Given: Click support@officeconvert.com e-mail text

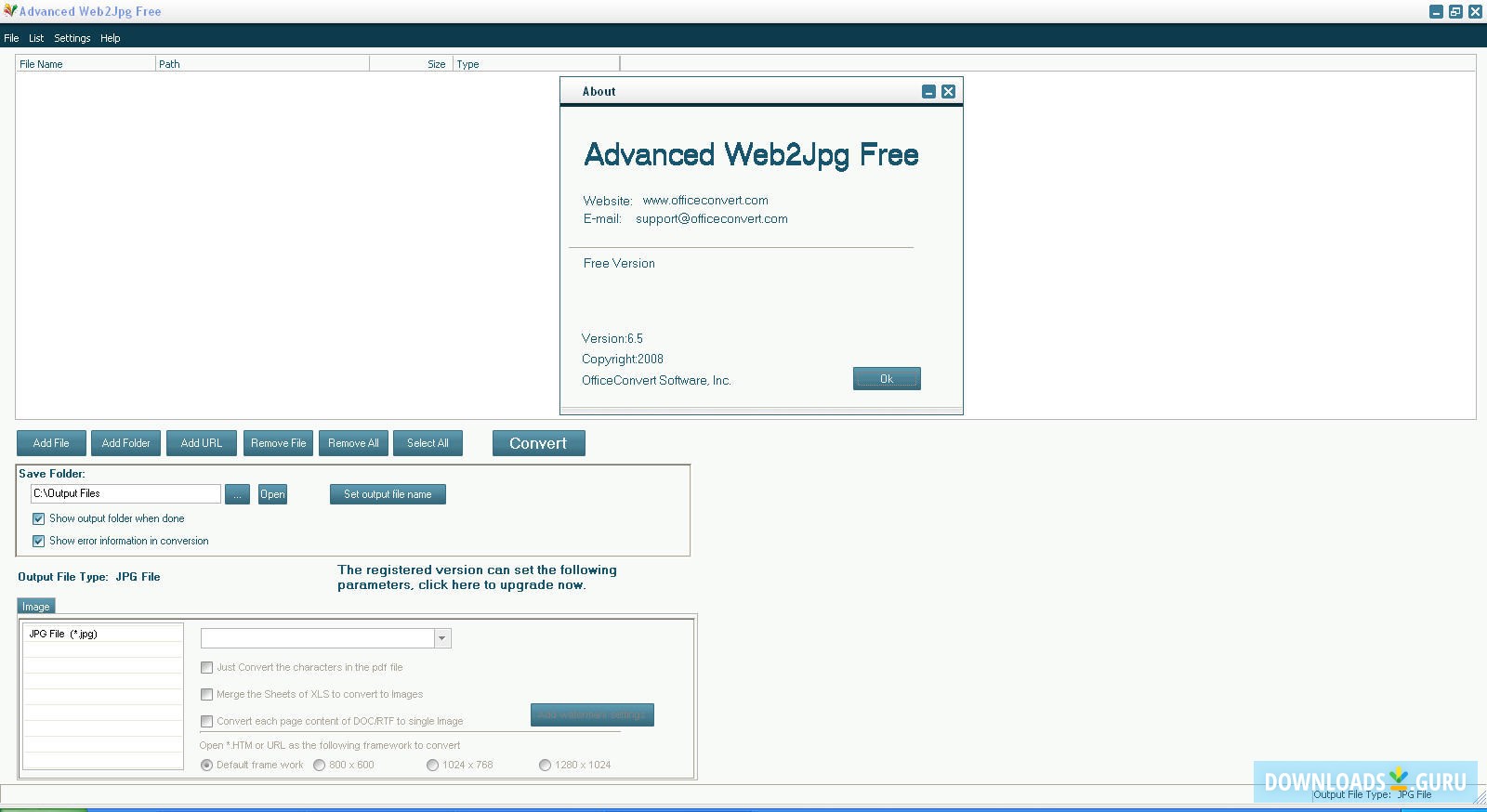Looking at the screenshot, I should click(x=712, y=219).
